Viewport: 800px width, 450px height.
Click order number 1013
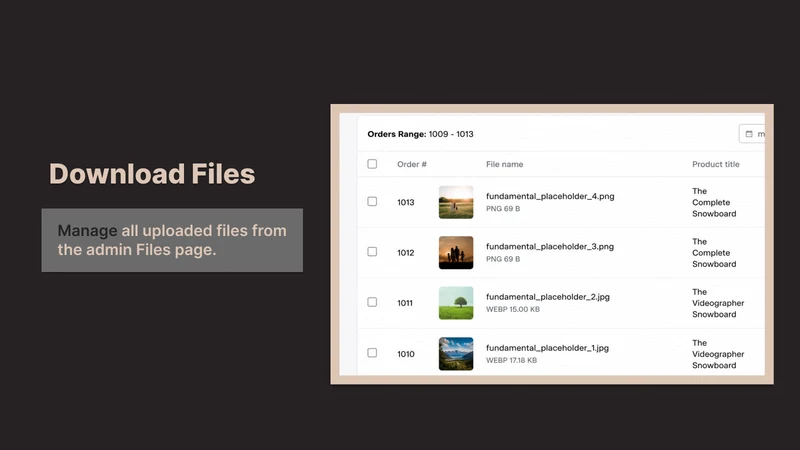(406, 203)
